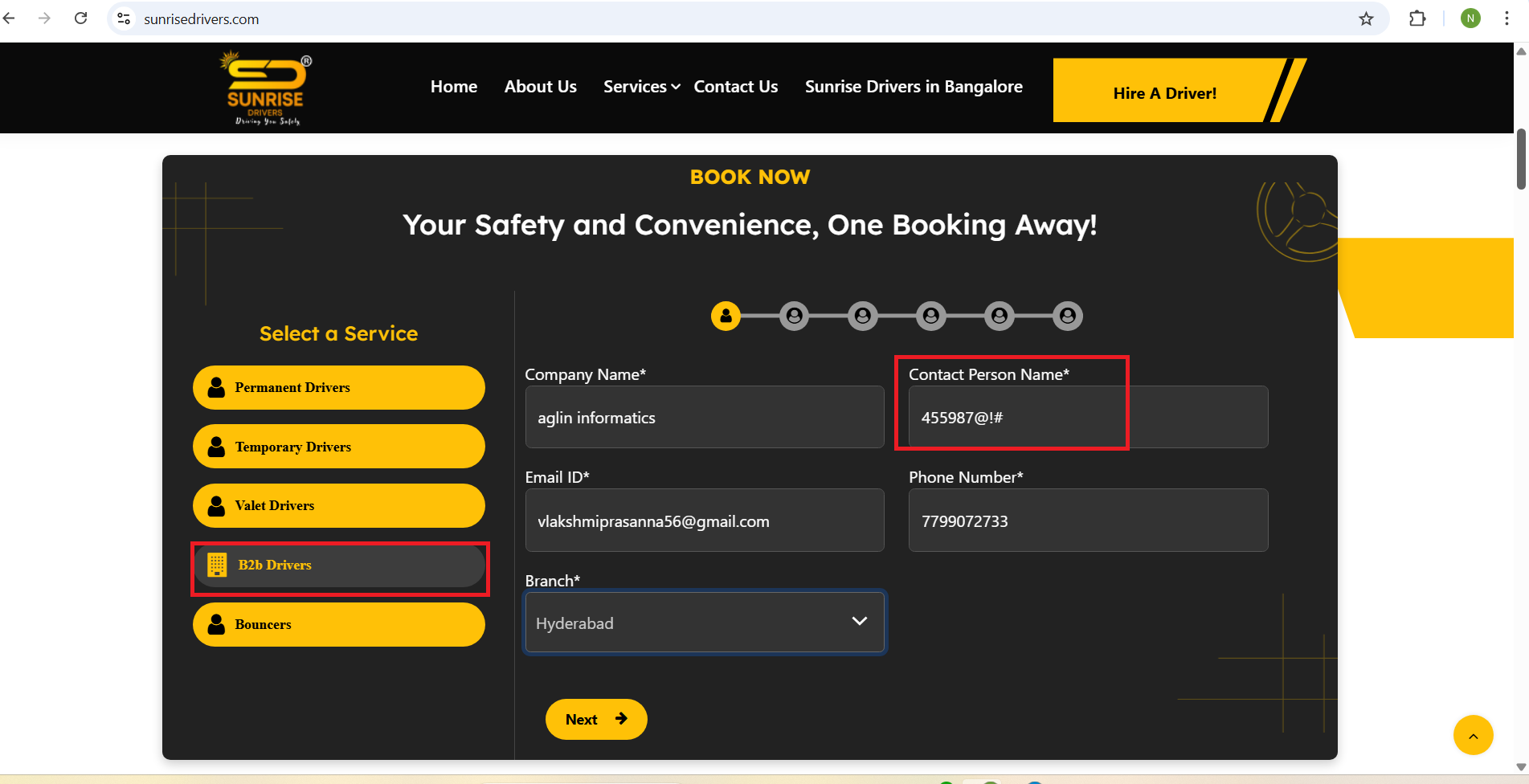Open browser extensions puzzle icon
Screen dimensions: 1529x784
(x=1417, y=18)
